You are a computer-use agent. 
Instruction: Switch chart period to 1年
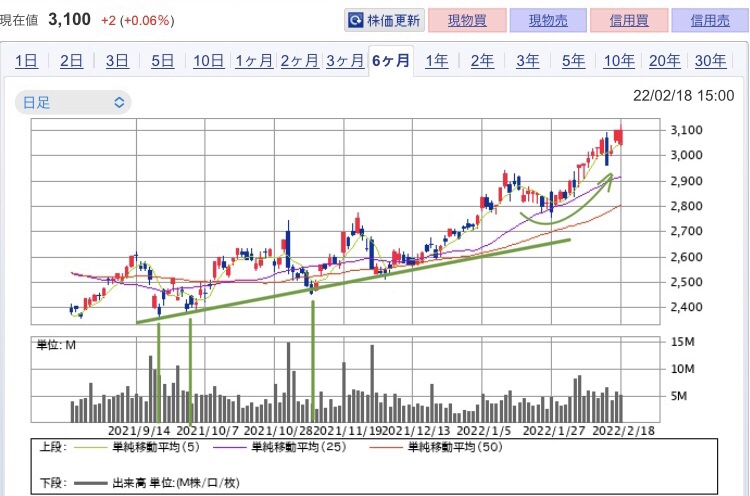click(x=437, y=61)
